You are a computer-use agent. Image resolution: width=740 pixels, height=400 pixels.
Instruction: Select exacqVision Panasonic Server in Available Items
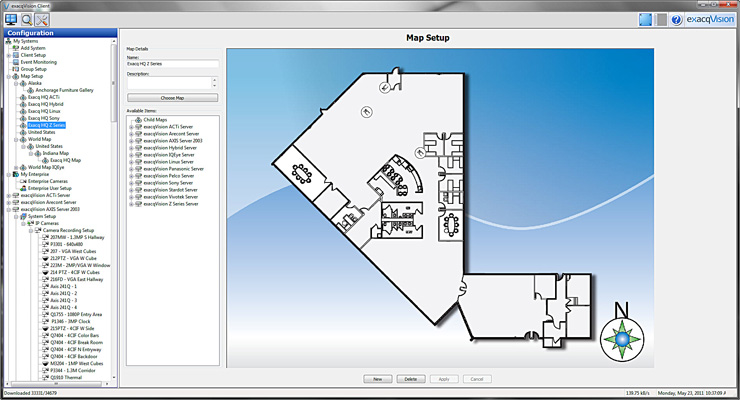[174, 169]
